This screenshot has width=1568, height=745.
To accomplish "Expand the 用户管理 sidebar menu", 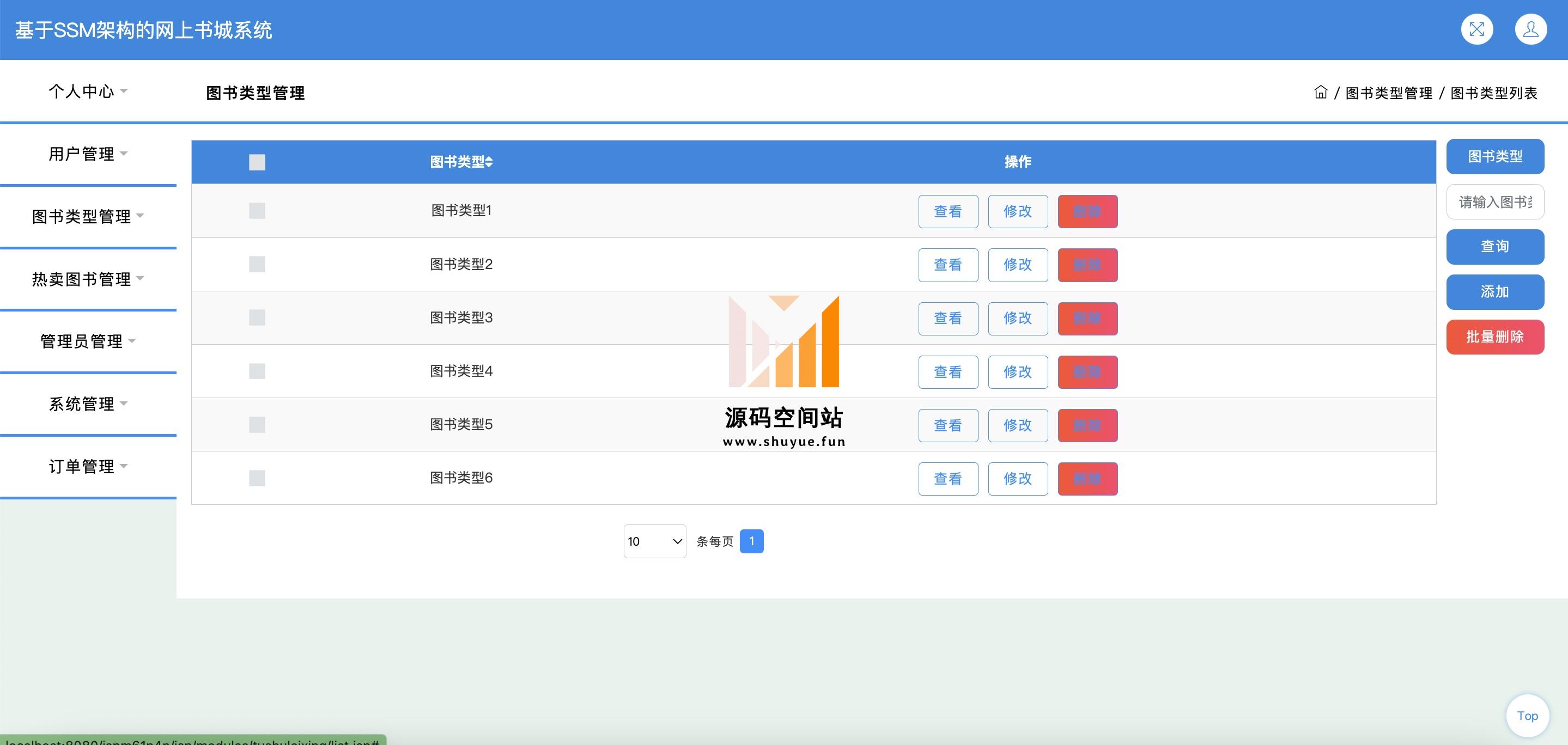I will pos(88,154).
